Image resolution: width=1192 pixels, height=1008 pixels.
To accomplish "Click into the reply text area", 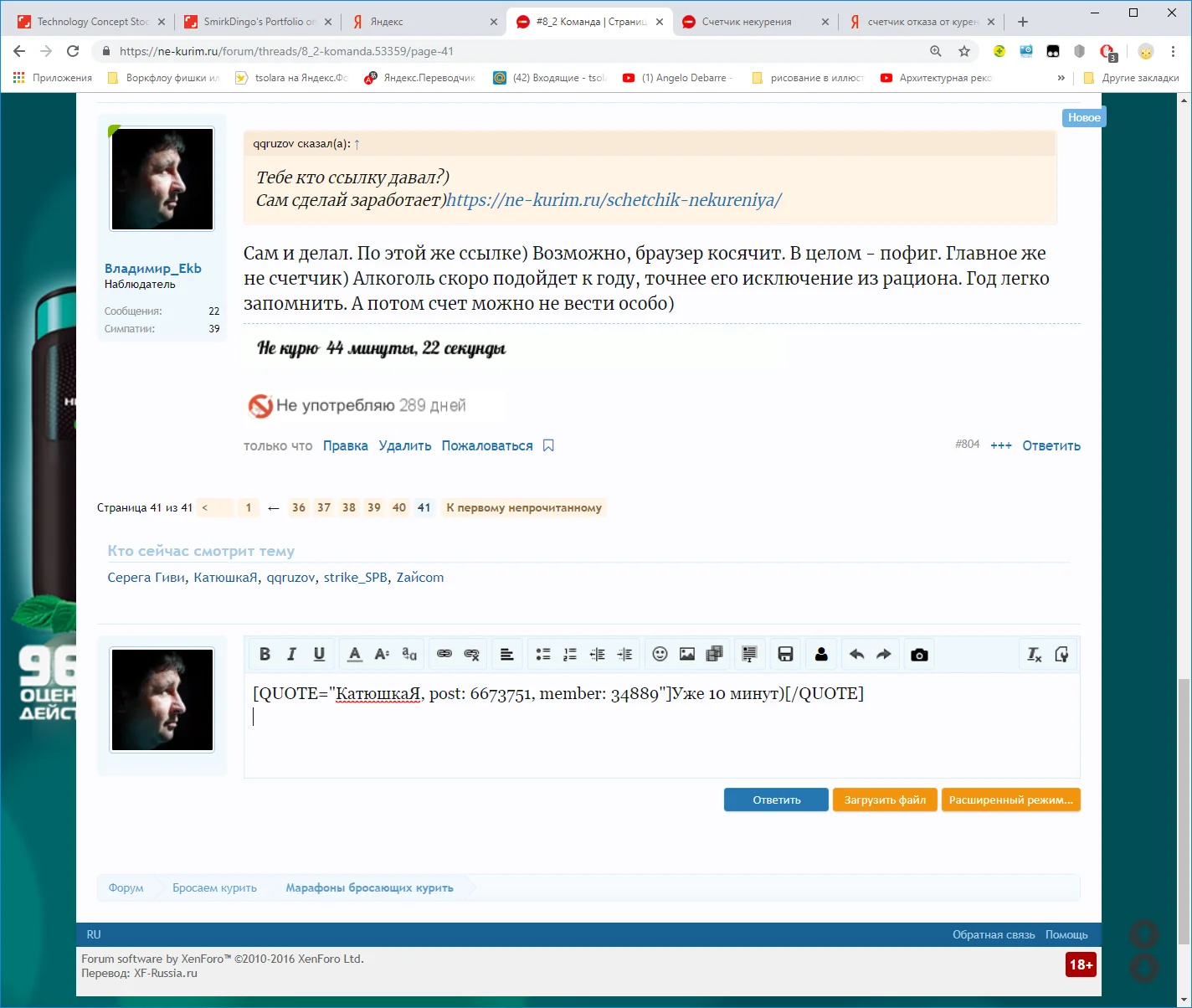I will pyautogui.click(x=662, y=725).
